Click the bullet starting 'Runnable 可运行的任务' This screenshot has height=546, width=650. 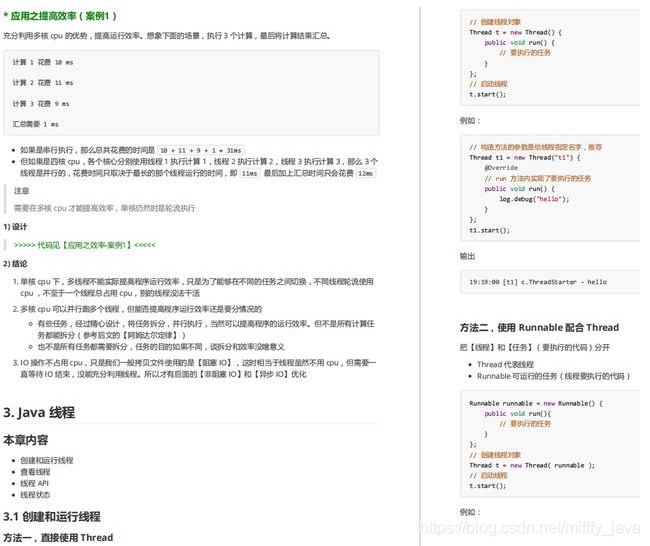[x=553, y=376]
